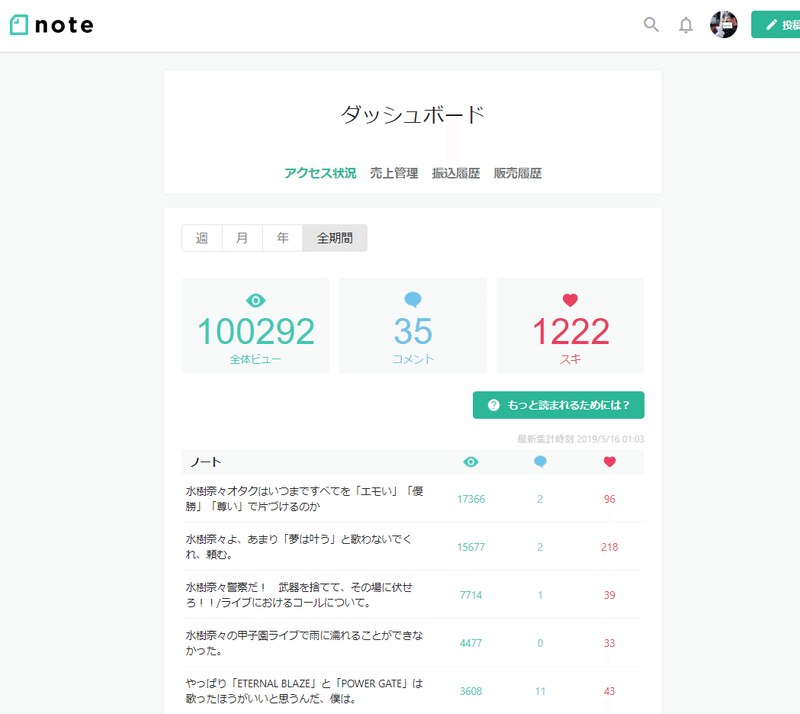The width and height of the screenshot is (800, 714).
Task: Click like count 43
Action: (609, 691)
